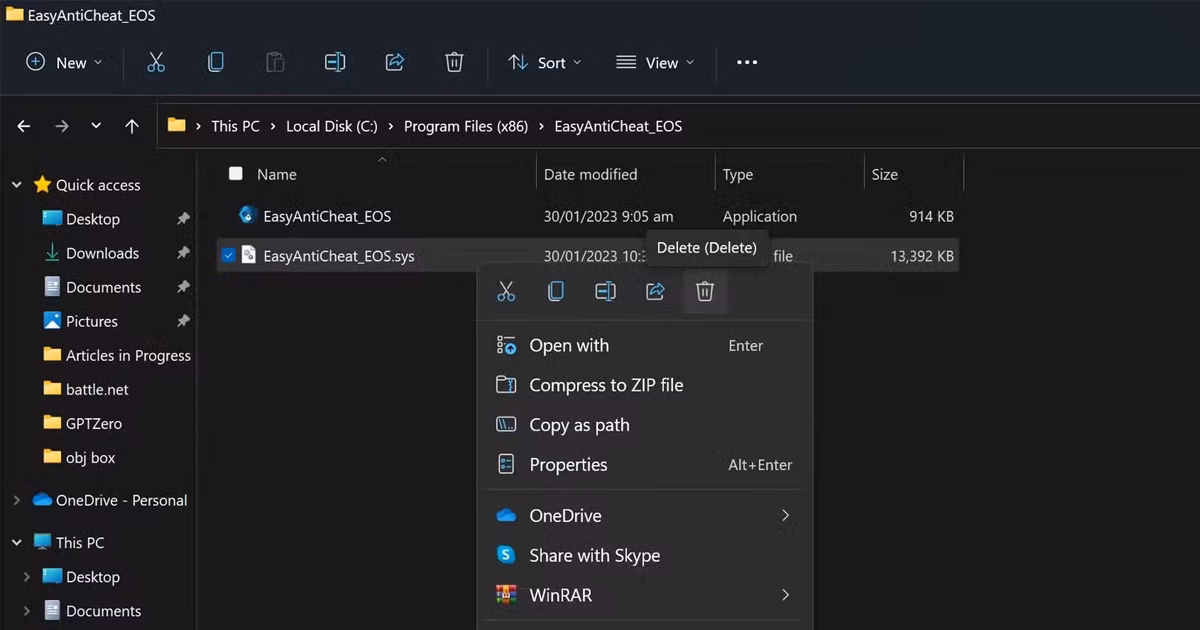Collapse the This PC tree node

pos(17,542)
